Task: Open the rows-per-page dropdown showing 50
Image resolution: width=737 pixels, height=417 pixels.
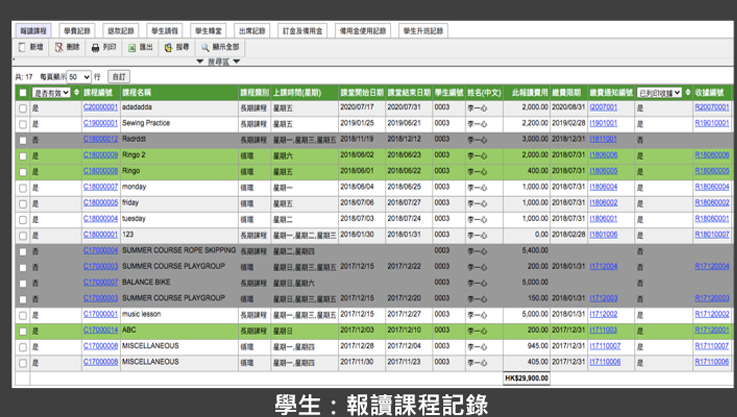Action: pyautogui.click(x=78, y=77)
